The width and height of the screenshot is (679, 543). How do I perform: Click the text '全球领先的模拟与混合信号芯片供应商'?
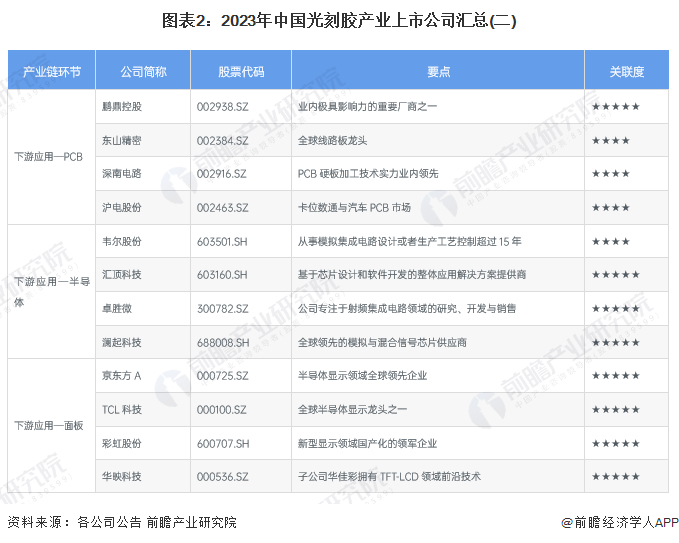(382, 342)
